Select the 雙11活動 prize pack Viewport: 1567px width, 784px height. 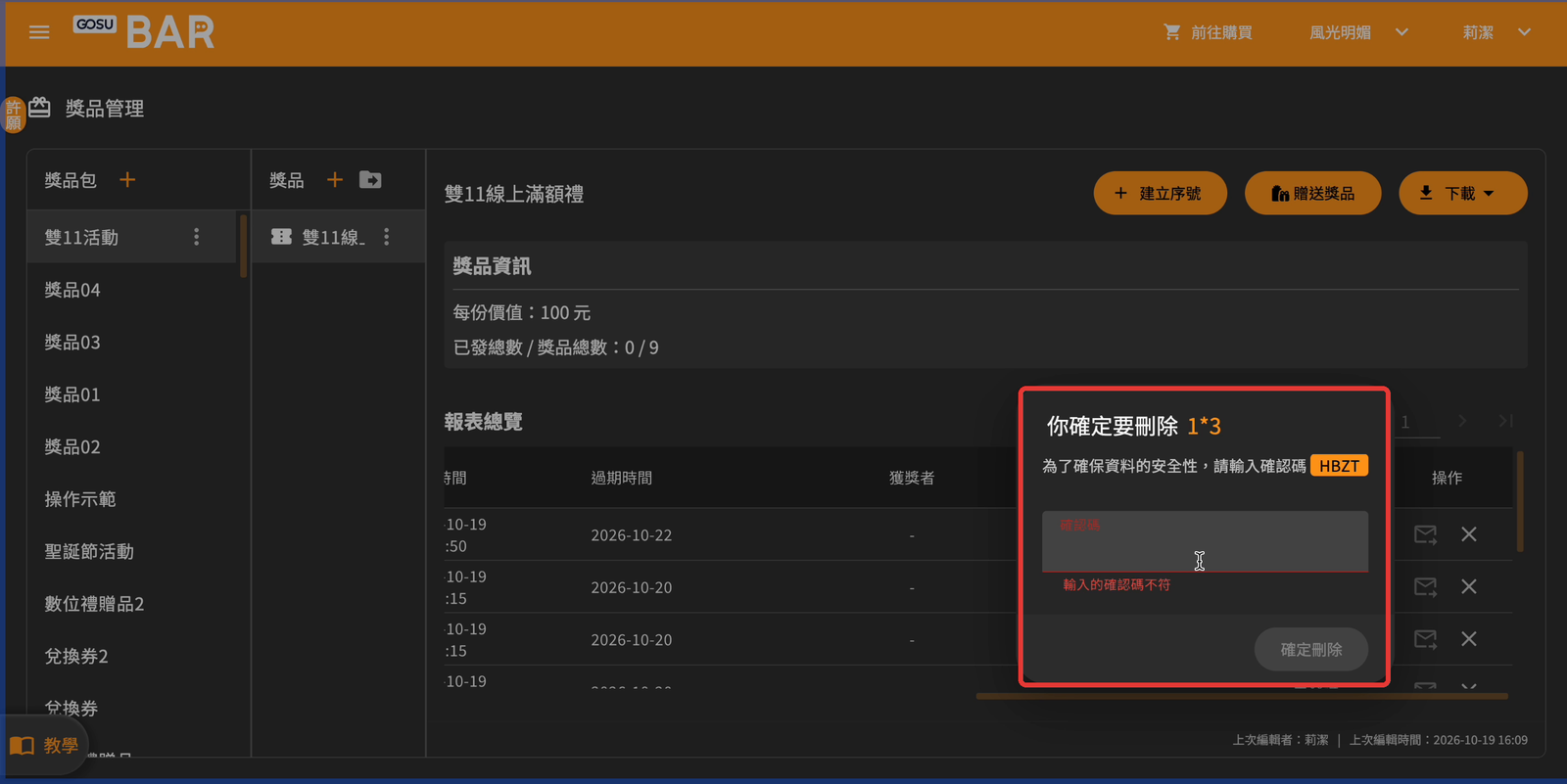pyautogui.click(x=132, y=237)
